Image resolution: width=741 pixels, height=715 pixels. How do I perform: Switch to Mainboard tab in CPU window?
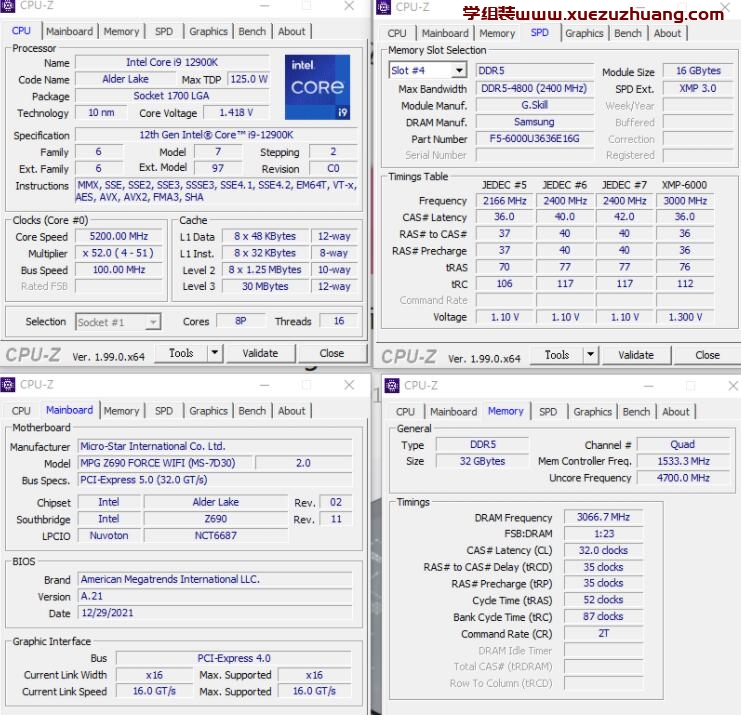(69, 32)
